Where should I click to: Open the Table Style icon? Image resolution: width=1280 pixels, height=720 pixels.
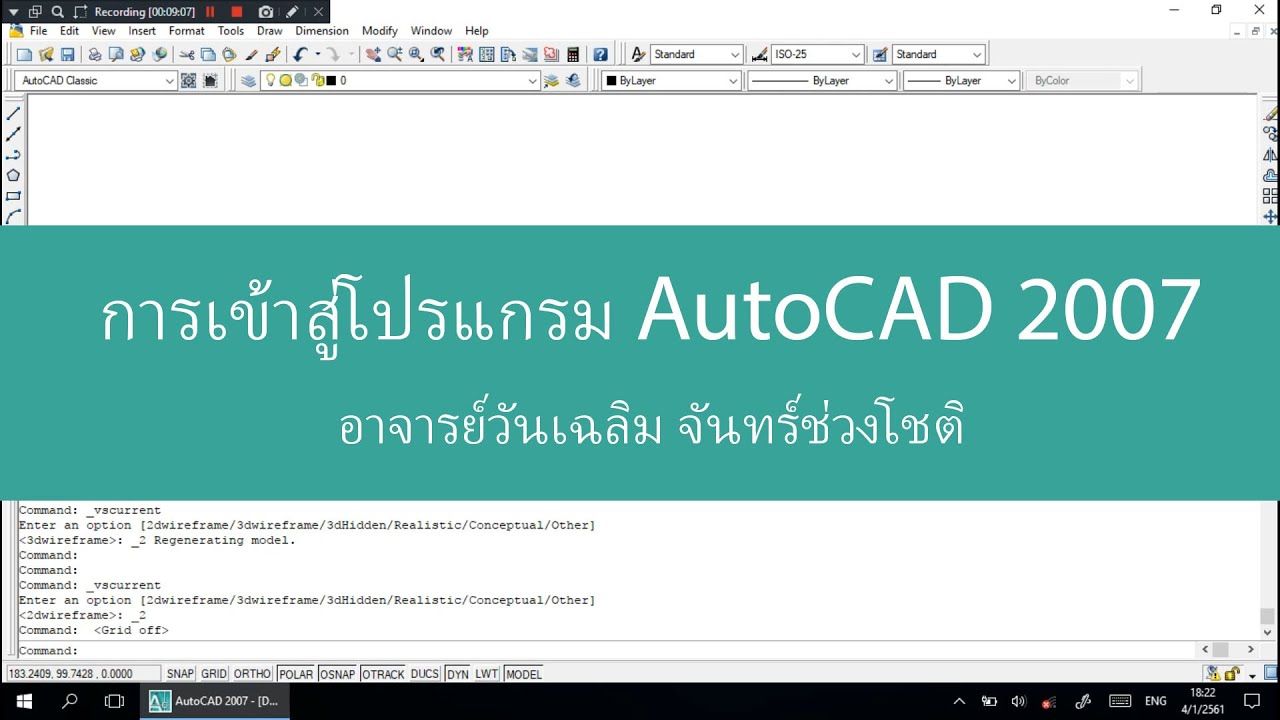click(x=880, y=55)
